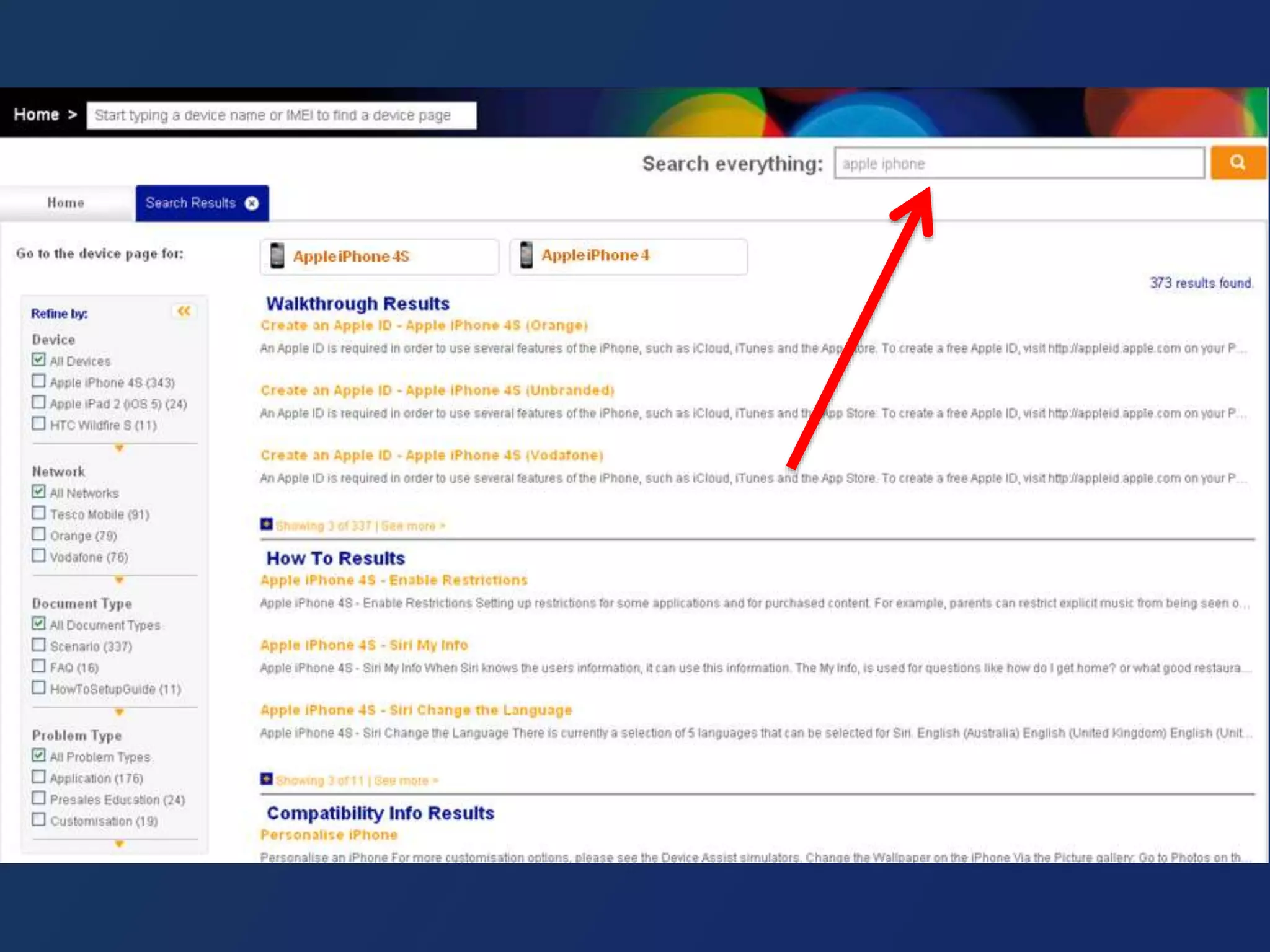Click the orange search magnifier button
Viewport: 1270px width, 952px height.
coord(1237,162)
